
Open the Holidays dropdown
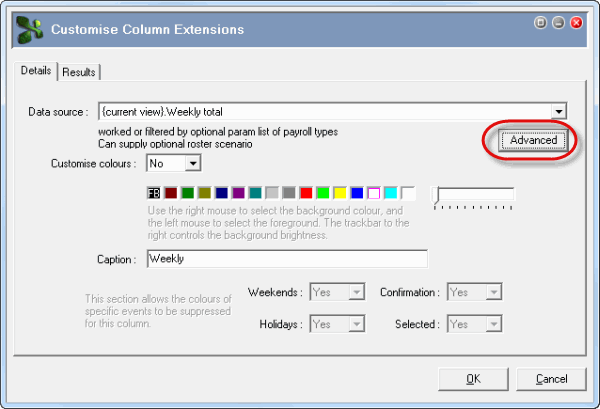tap(356, 324)
